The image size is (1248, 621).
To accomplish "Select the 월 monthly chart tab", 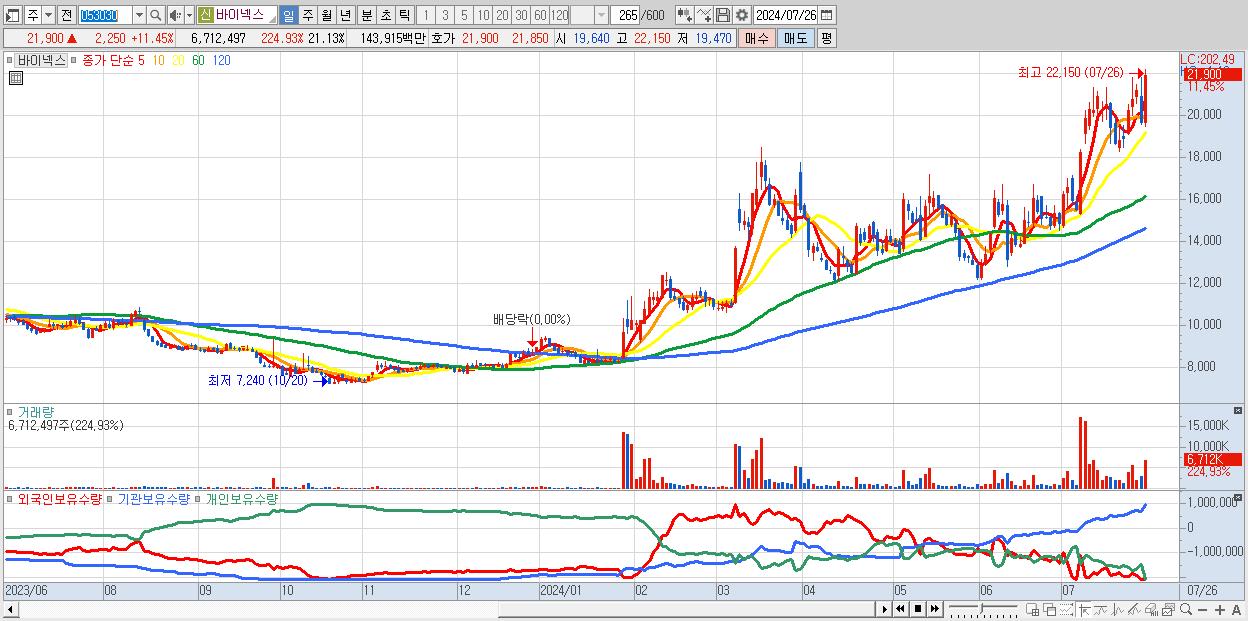I will pos(327,15).
